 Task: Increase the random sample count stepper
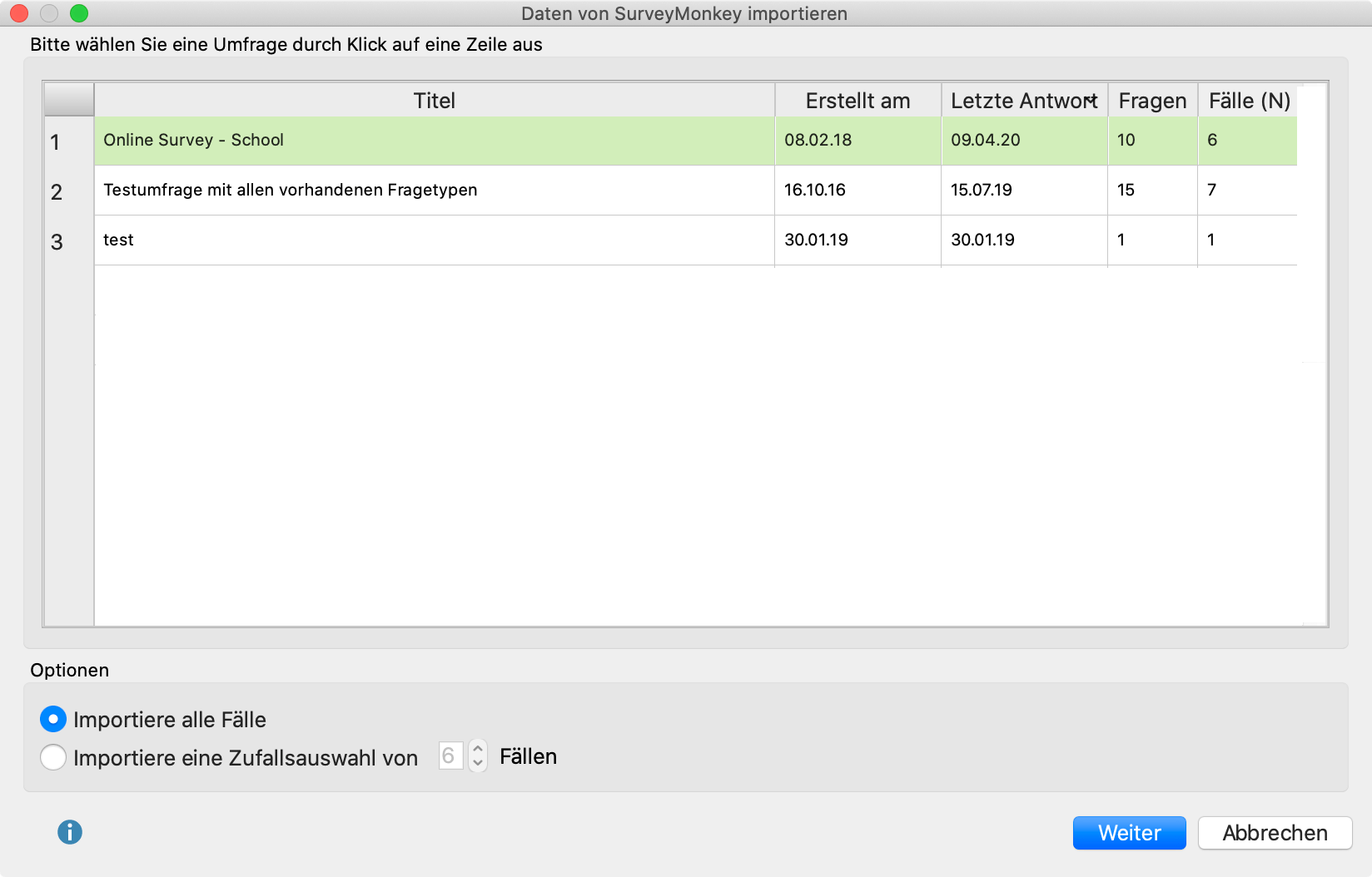pyautogui.click(x=478, y=748)
